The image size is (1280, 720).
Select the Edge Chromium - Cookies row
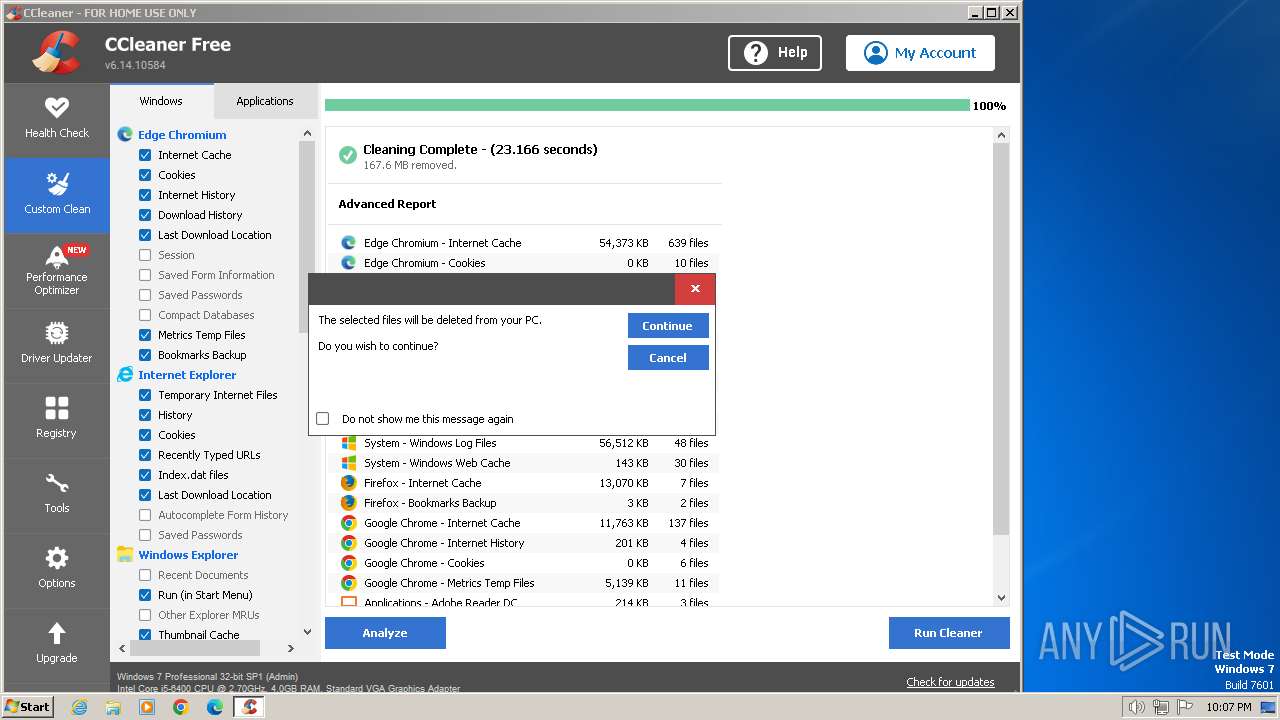click(x=524, y=263)
